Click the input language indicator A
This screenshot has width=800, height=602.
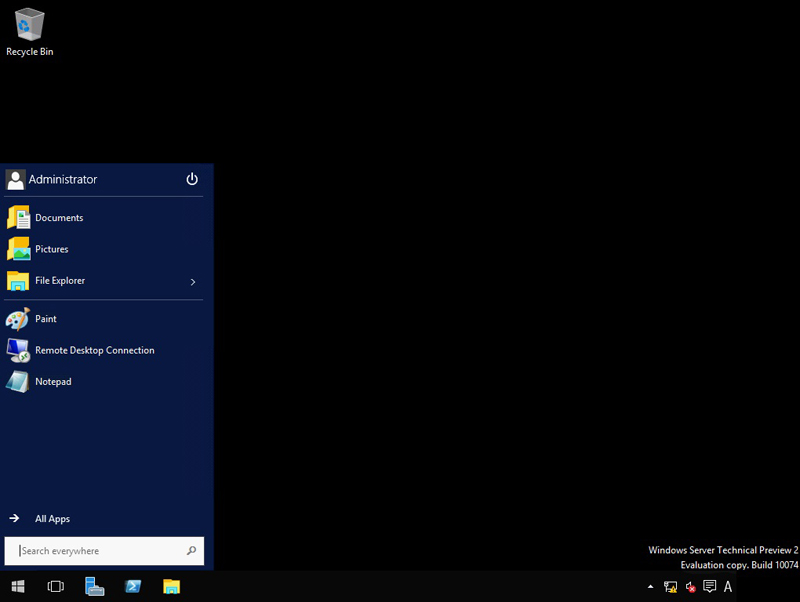point(728,587)
